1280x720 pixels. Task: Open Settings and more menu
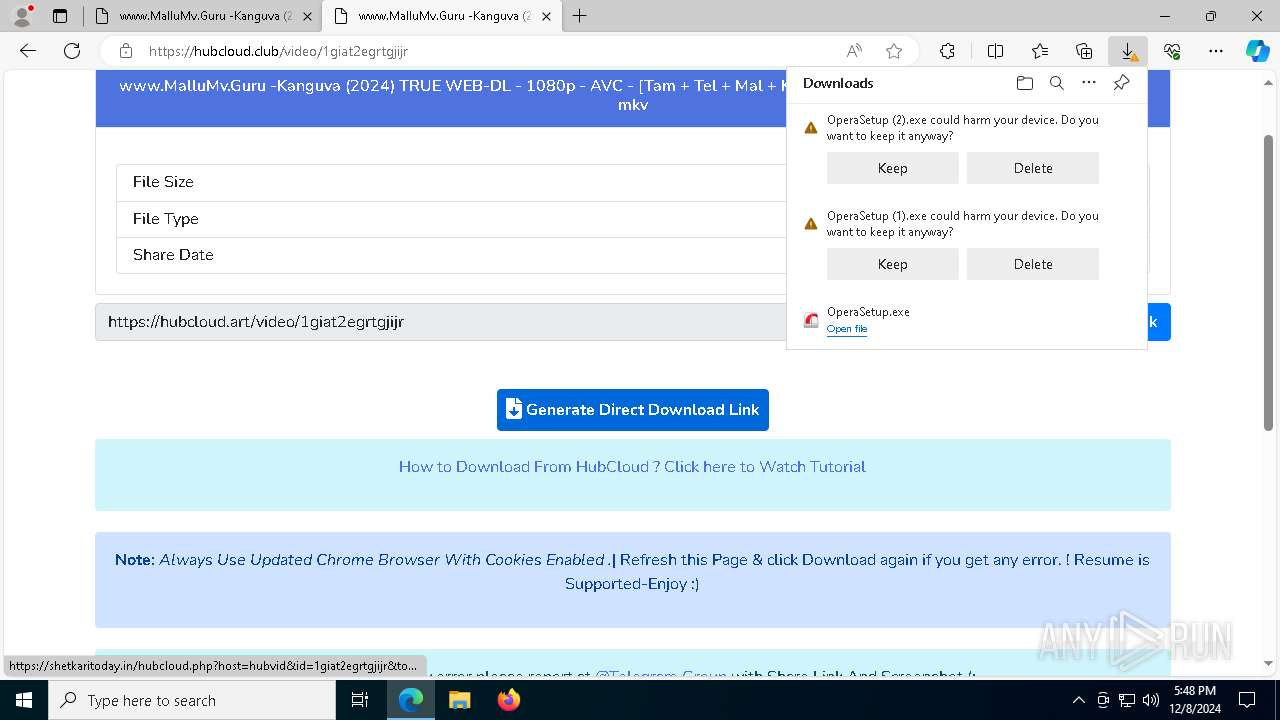tap(1216, 51)
